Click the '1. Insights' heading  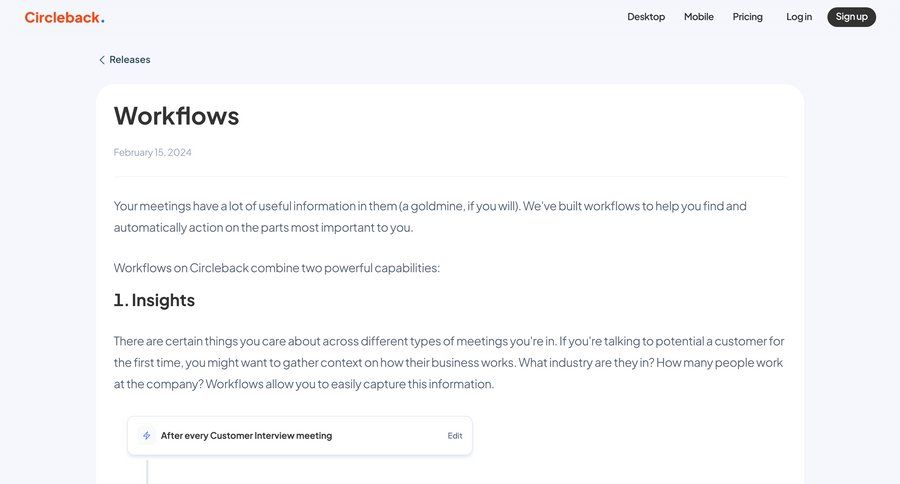tap(154, 300)
